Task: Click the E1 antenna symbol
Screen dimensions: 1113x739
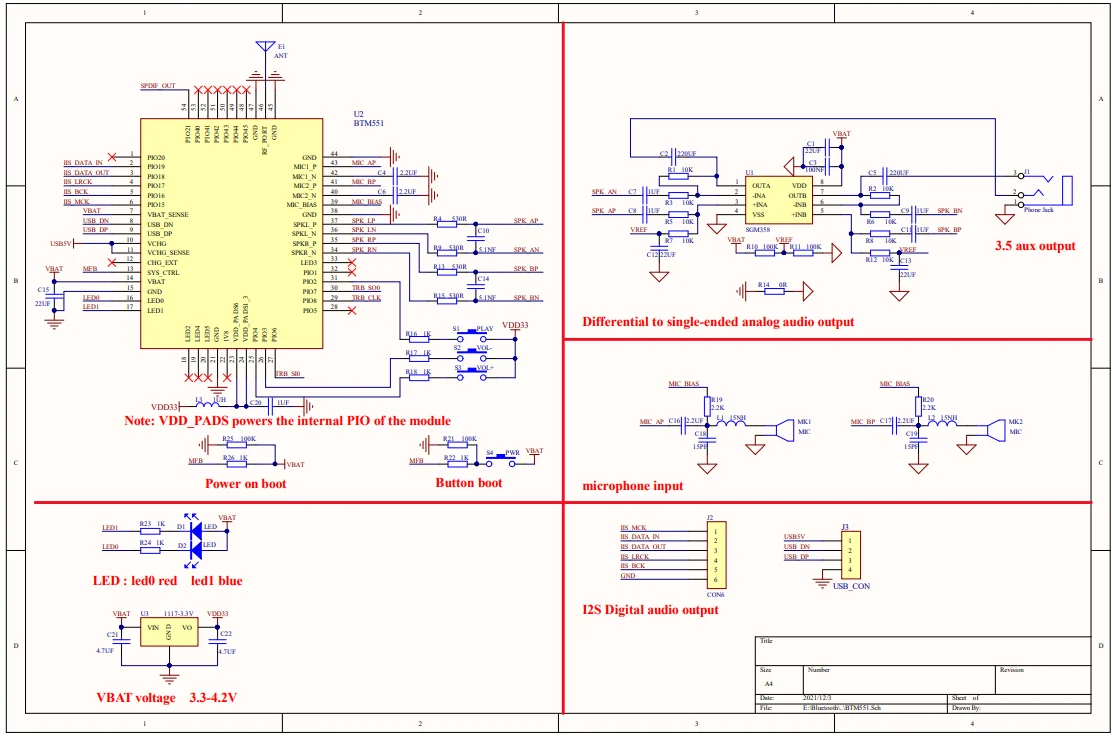Action: tap(265, 48)
